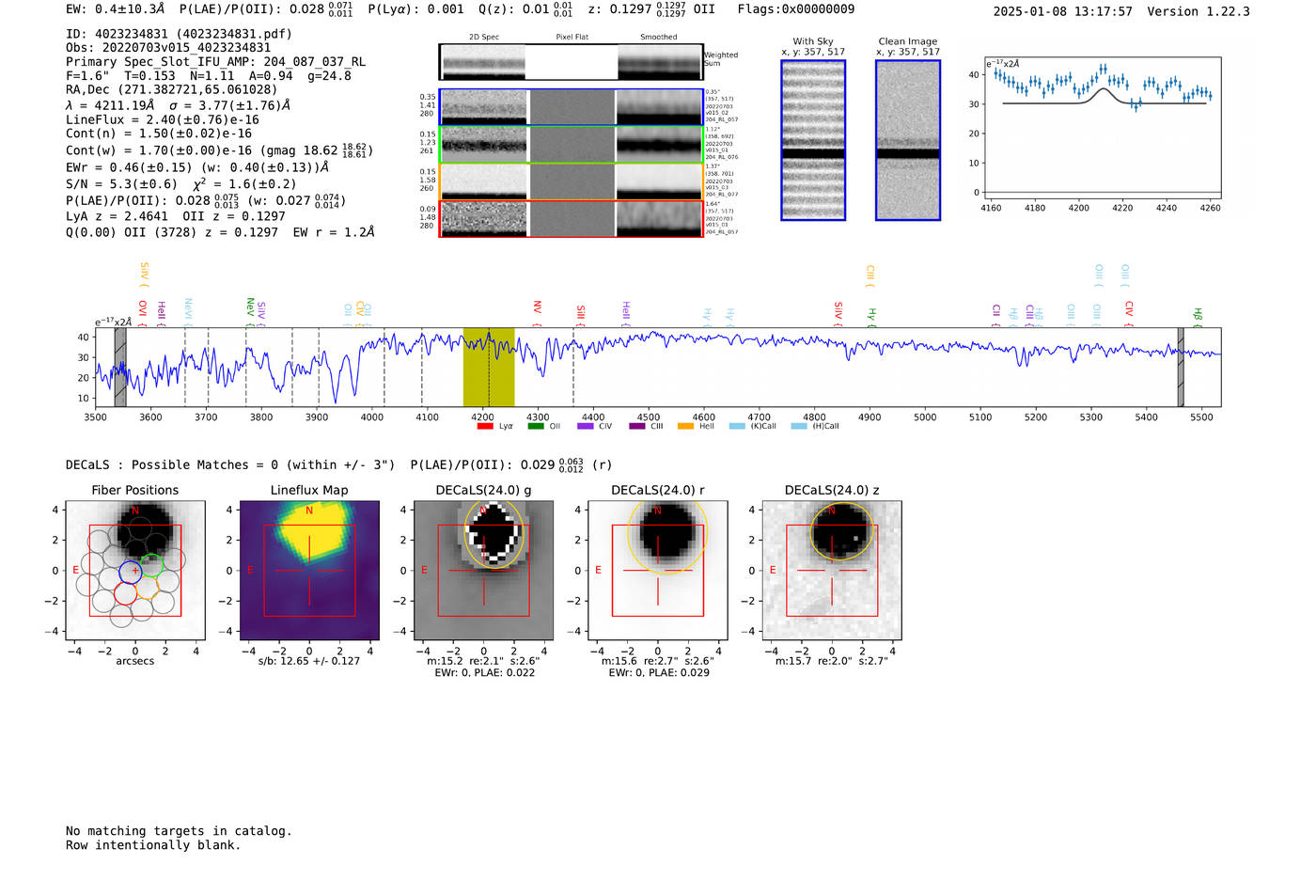Click the timestamp '2025-01-08 13:17:57'

[x=1063, y=11]
